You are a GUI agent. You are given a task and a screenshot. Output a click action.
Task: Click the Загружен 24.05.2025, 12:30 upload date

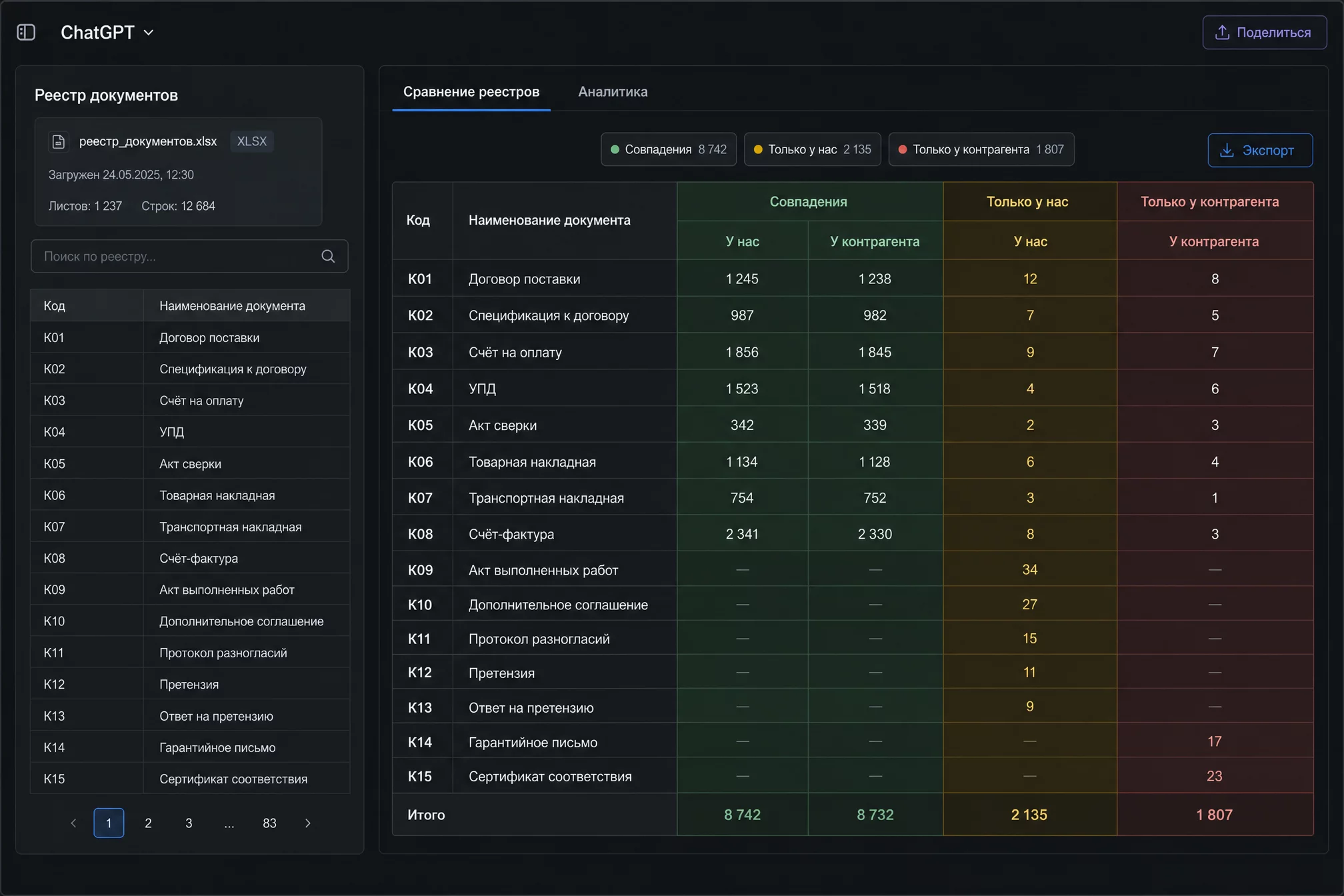click(x=121, y=175)
